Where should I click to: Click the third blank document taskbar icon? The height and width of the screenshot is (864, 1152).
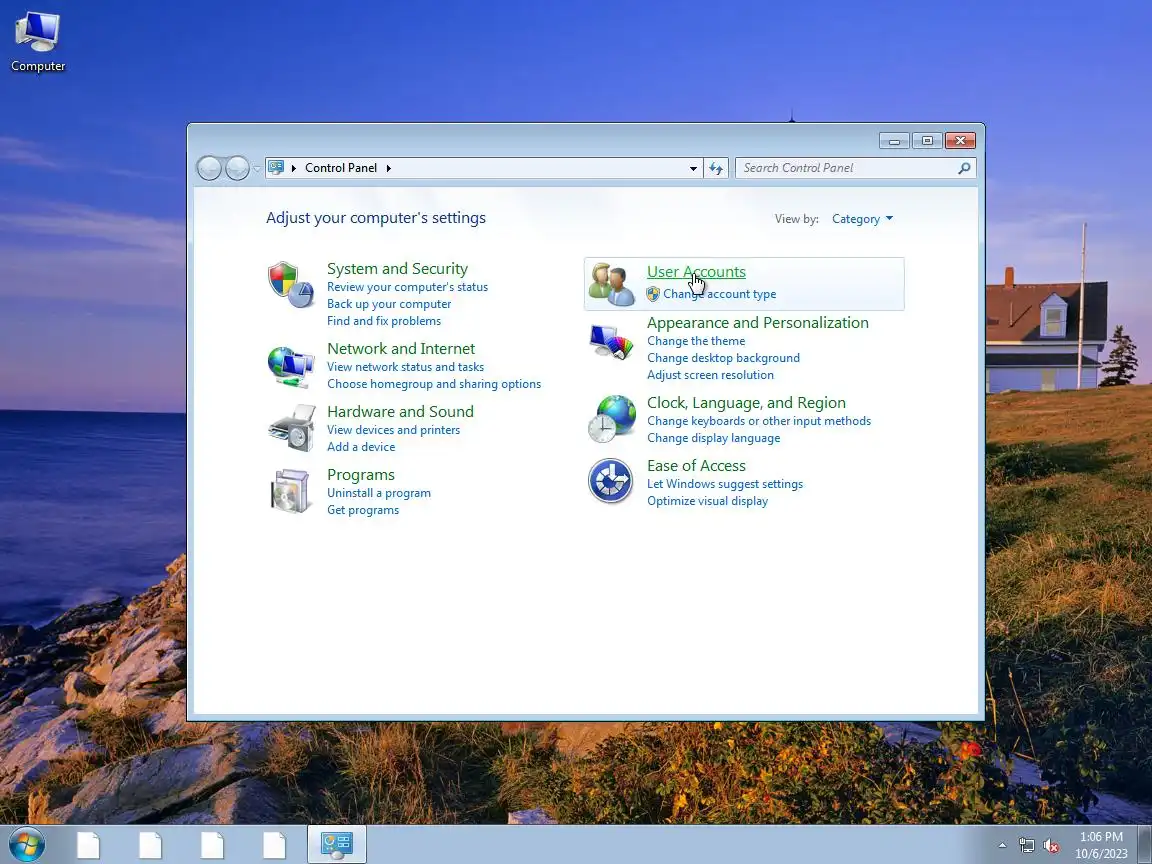click(212, 845)
